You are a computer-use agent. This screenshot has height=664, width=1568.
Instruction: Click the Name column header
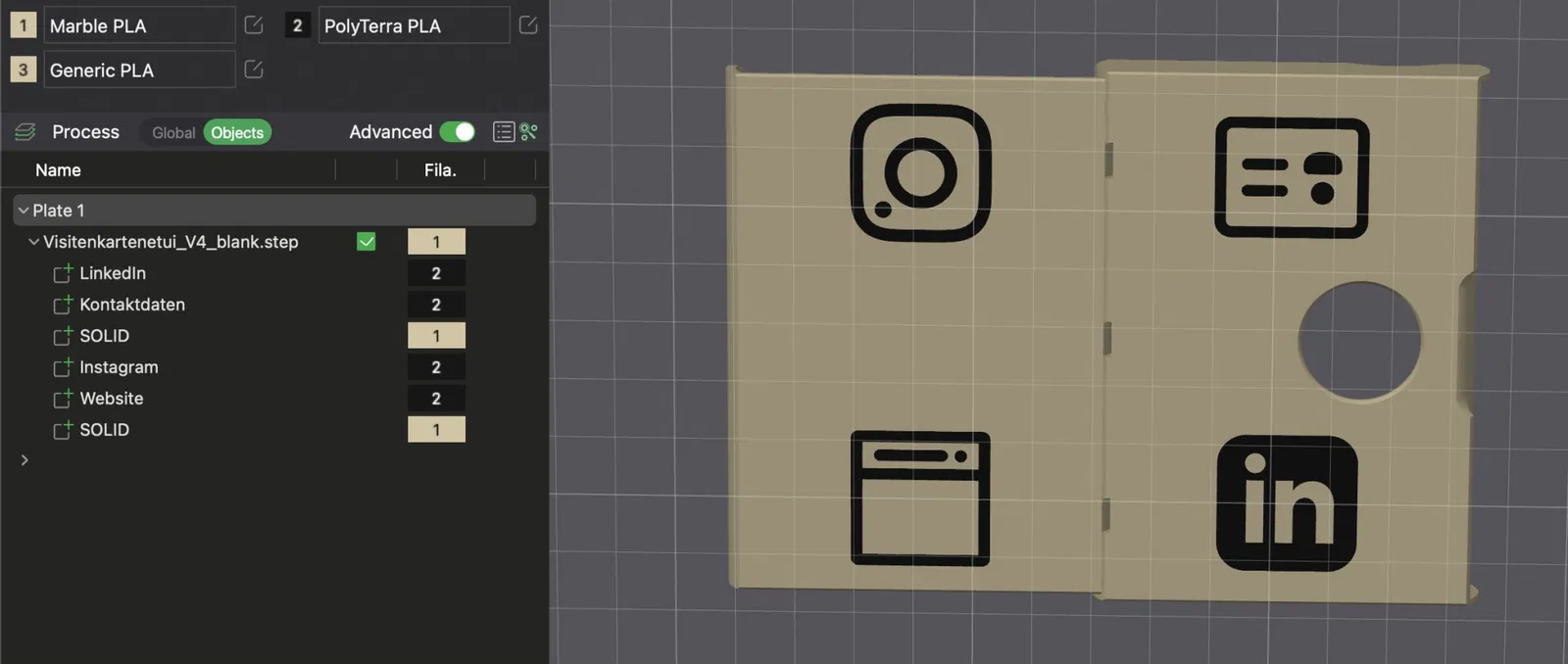coord(58,170)
